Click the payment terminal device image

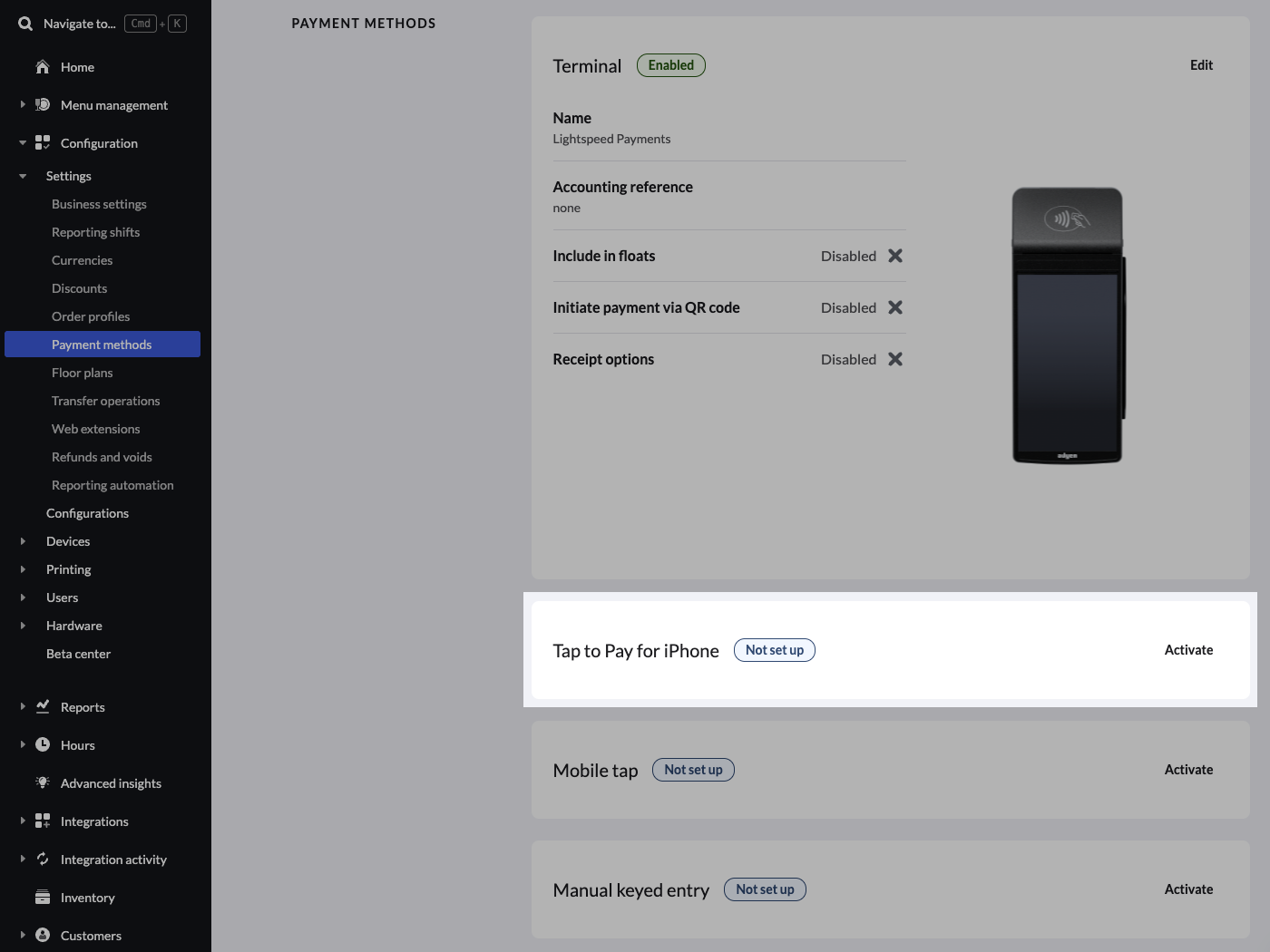click(x=1068, y=326)
